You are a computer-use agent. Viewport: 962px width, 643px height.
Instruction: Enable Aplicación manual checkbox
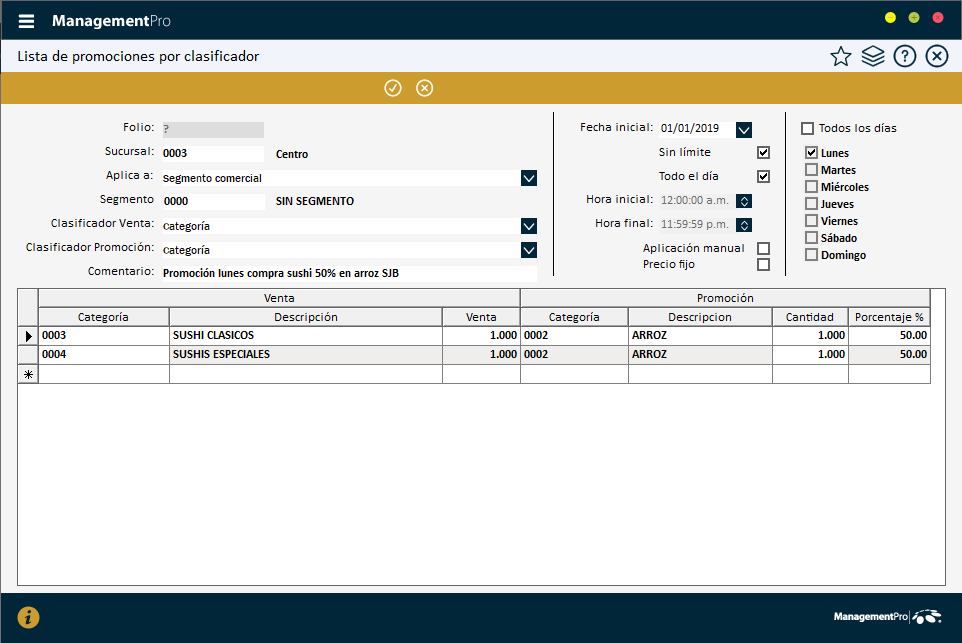point(763,248)
